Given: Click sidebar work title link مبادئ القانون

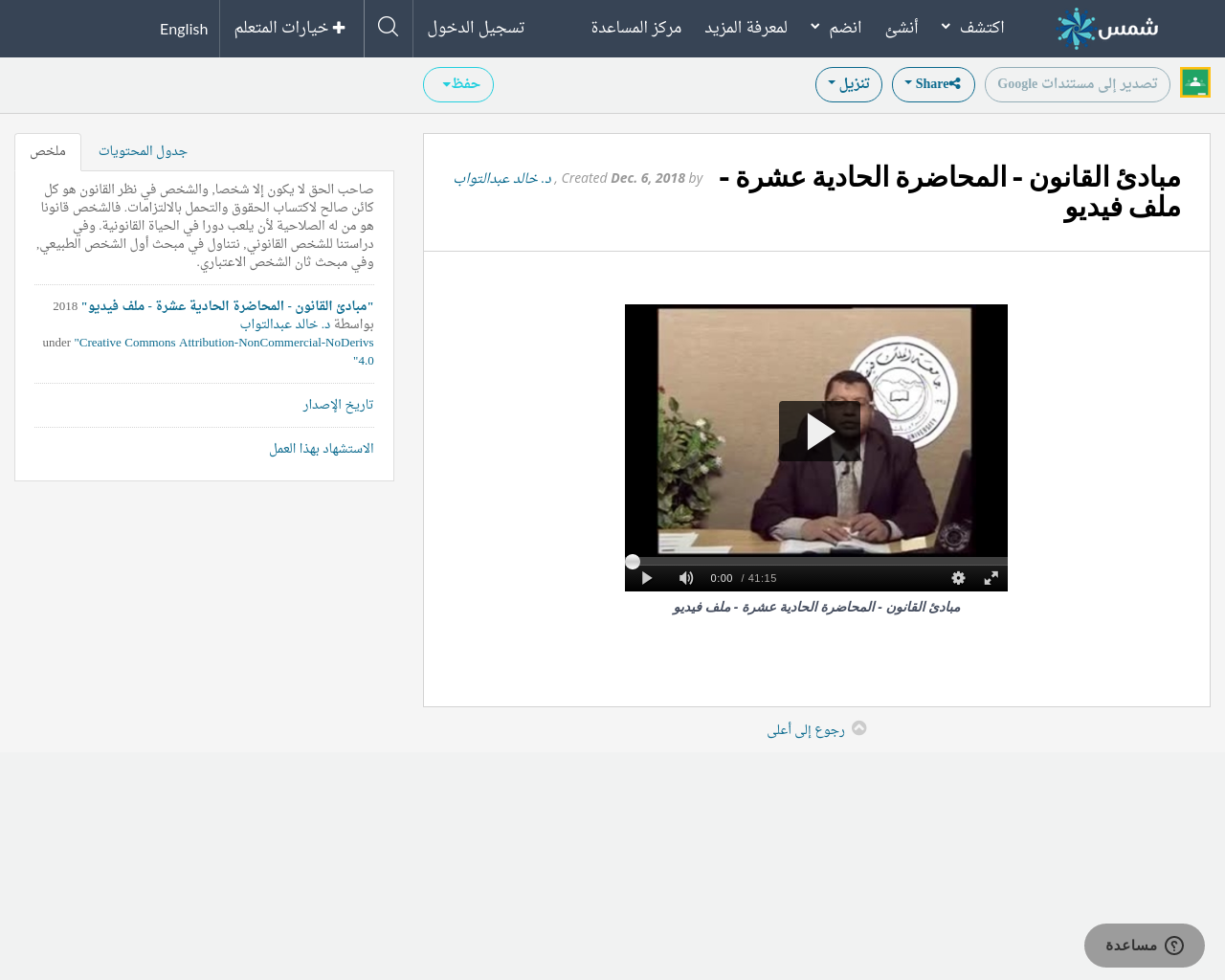Looking at the screenshot, I should click(228, 306).
